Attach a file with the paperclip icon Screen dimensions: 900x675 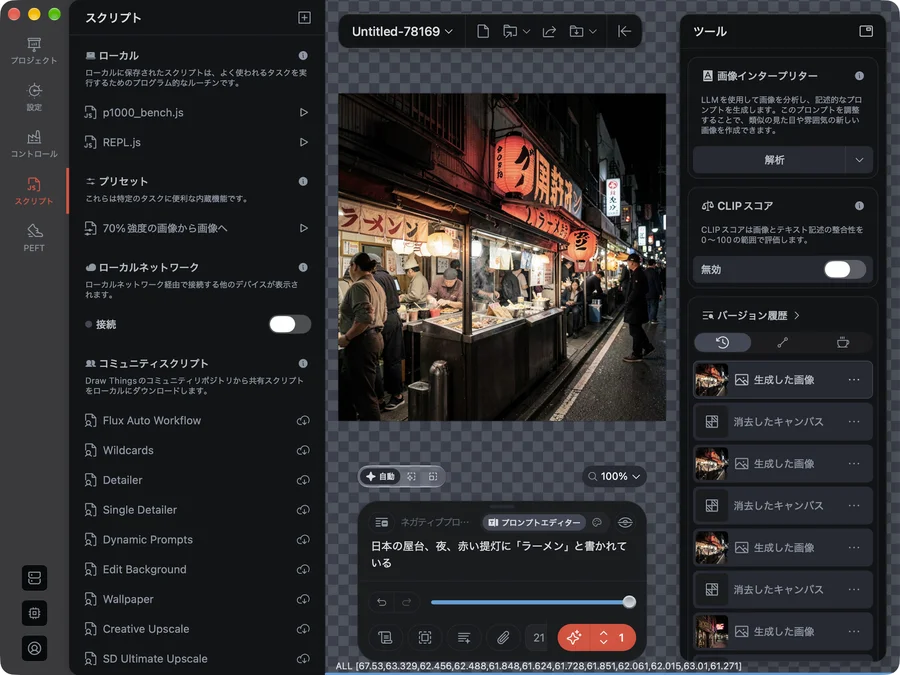503,638
